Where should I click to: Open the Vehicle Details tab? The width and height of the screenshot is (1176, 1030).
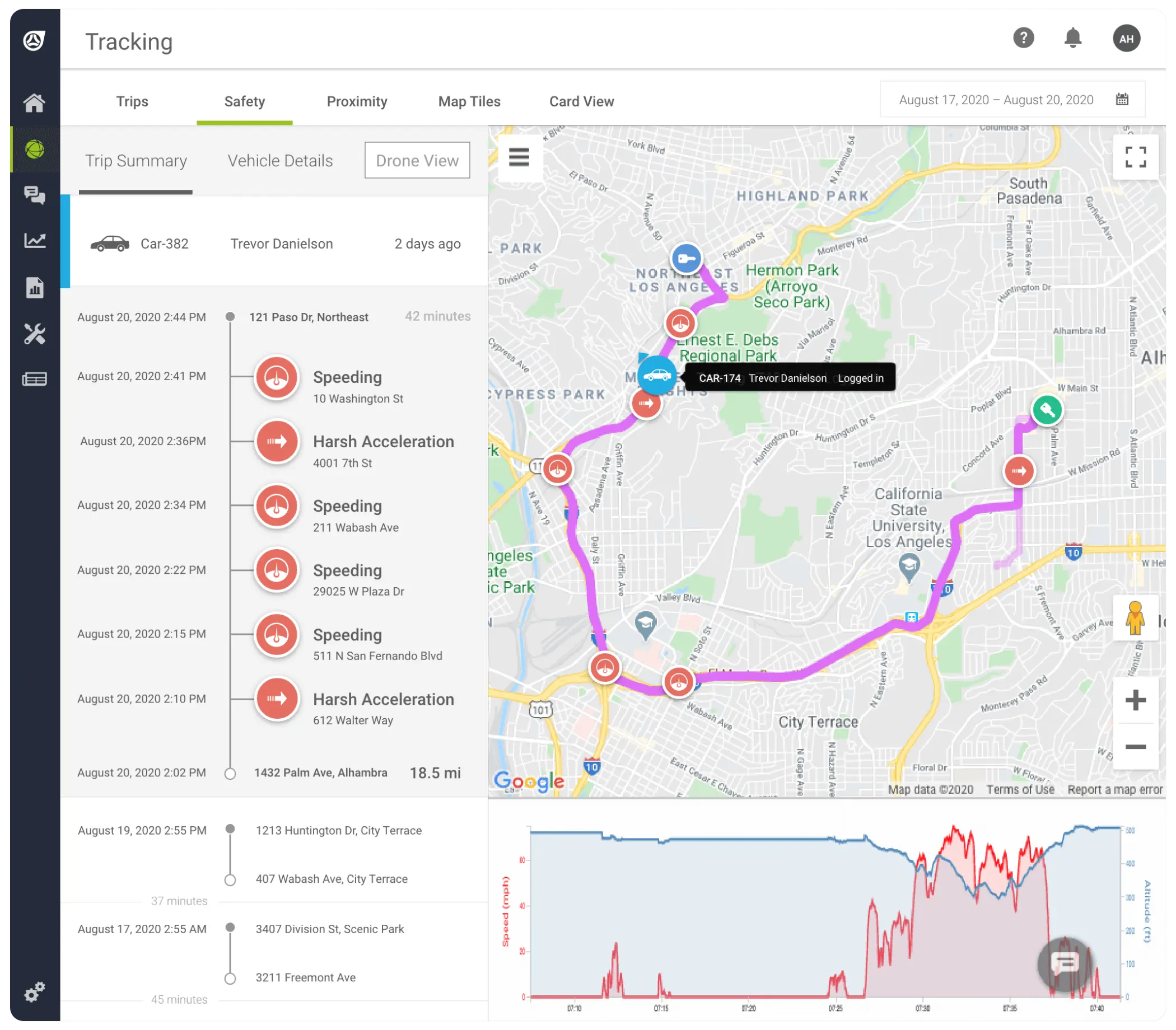280,161
